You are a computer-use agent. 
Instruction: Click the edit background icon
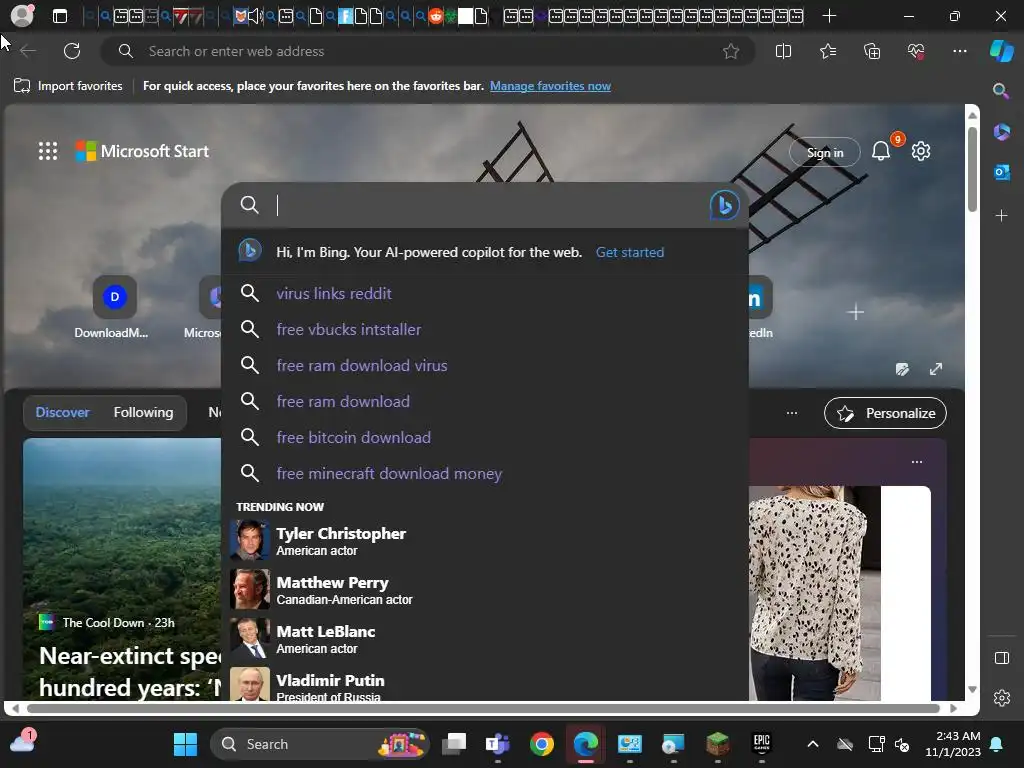[x=902, y=369]
